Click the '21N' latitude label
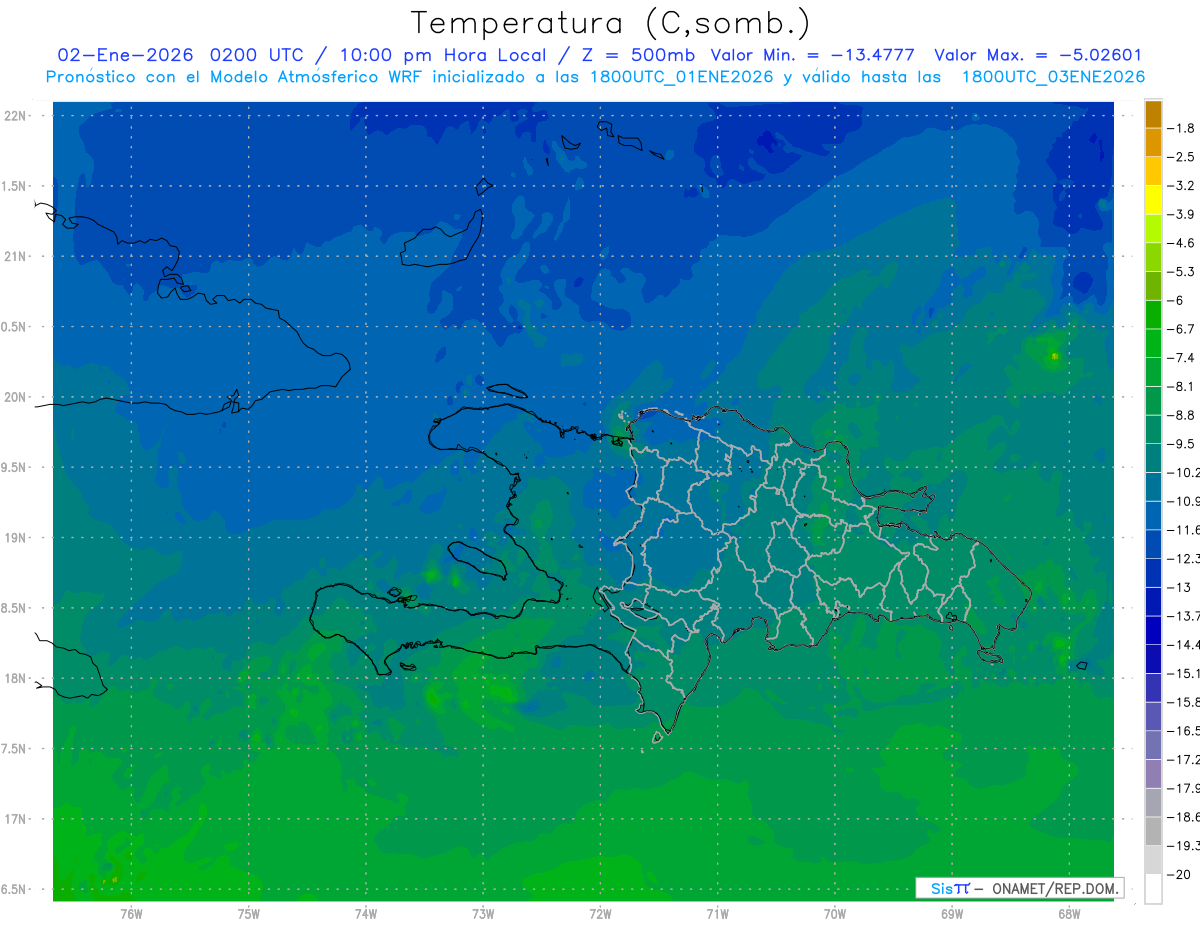This screenshot has height=927, width=1200. [x=17, y=257]
